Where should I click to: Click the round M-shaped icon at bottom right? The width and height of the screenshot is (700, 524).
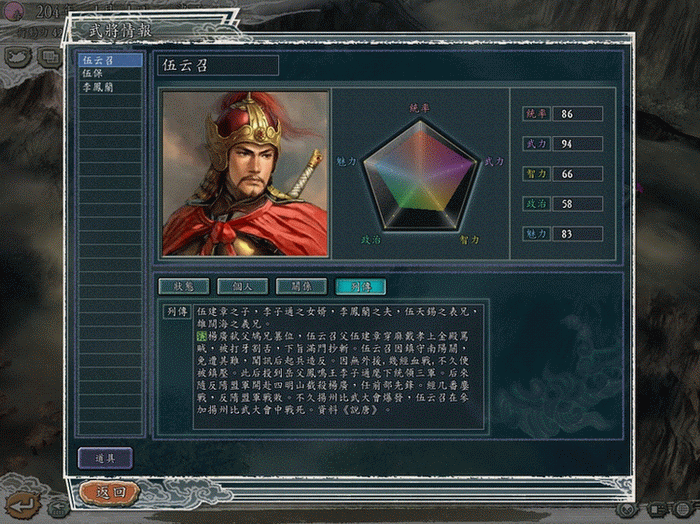click(629, 509)
